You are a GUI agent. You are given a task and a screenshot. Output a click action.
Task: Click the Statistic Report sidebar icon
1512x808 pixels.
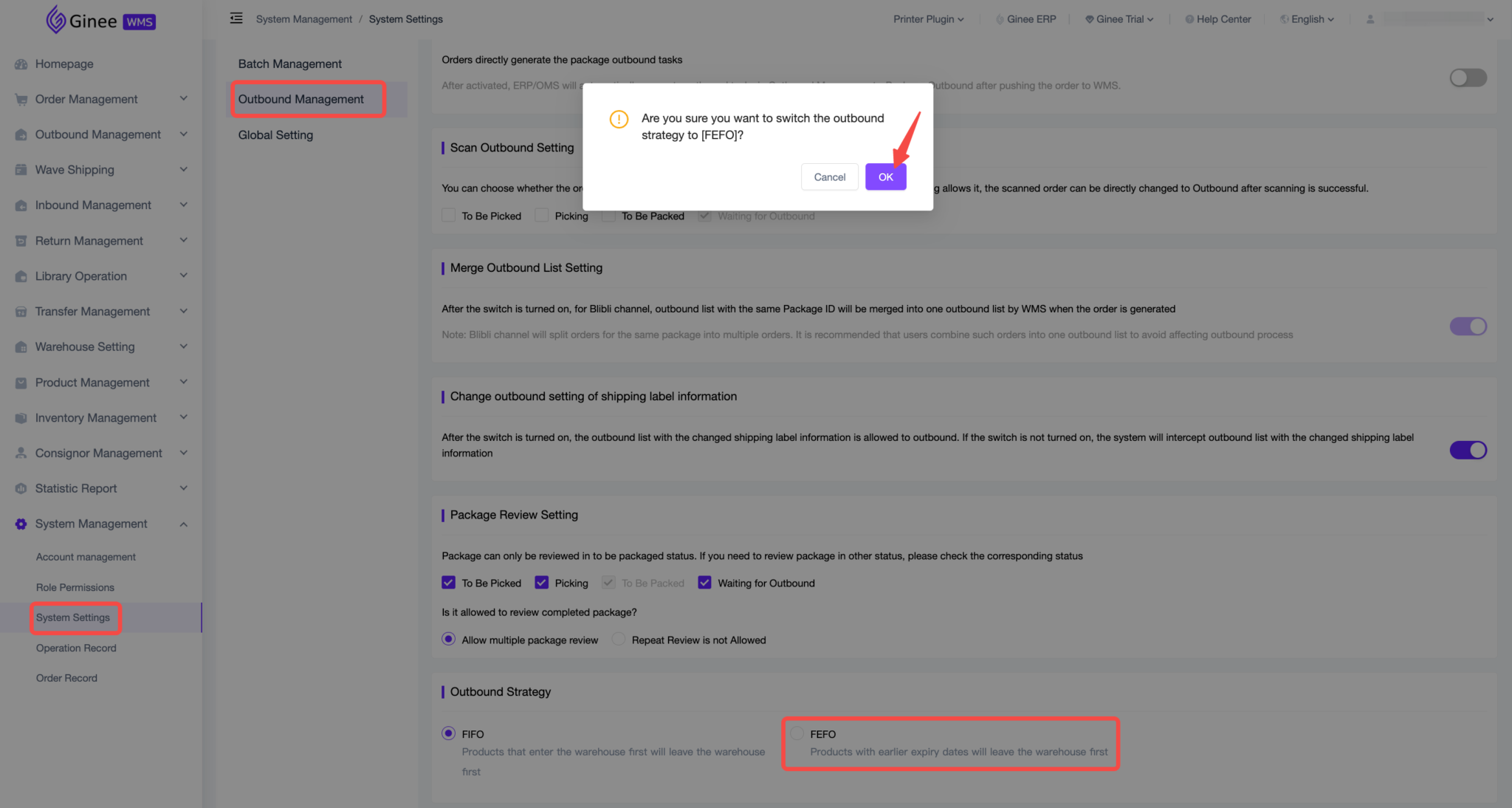click(x=21, y=488)
